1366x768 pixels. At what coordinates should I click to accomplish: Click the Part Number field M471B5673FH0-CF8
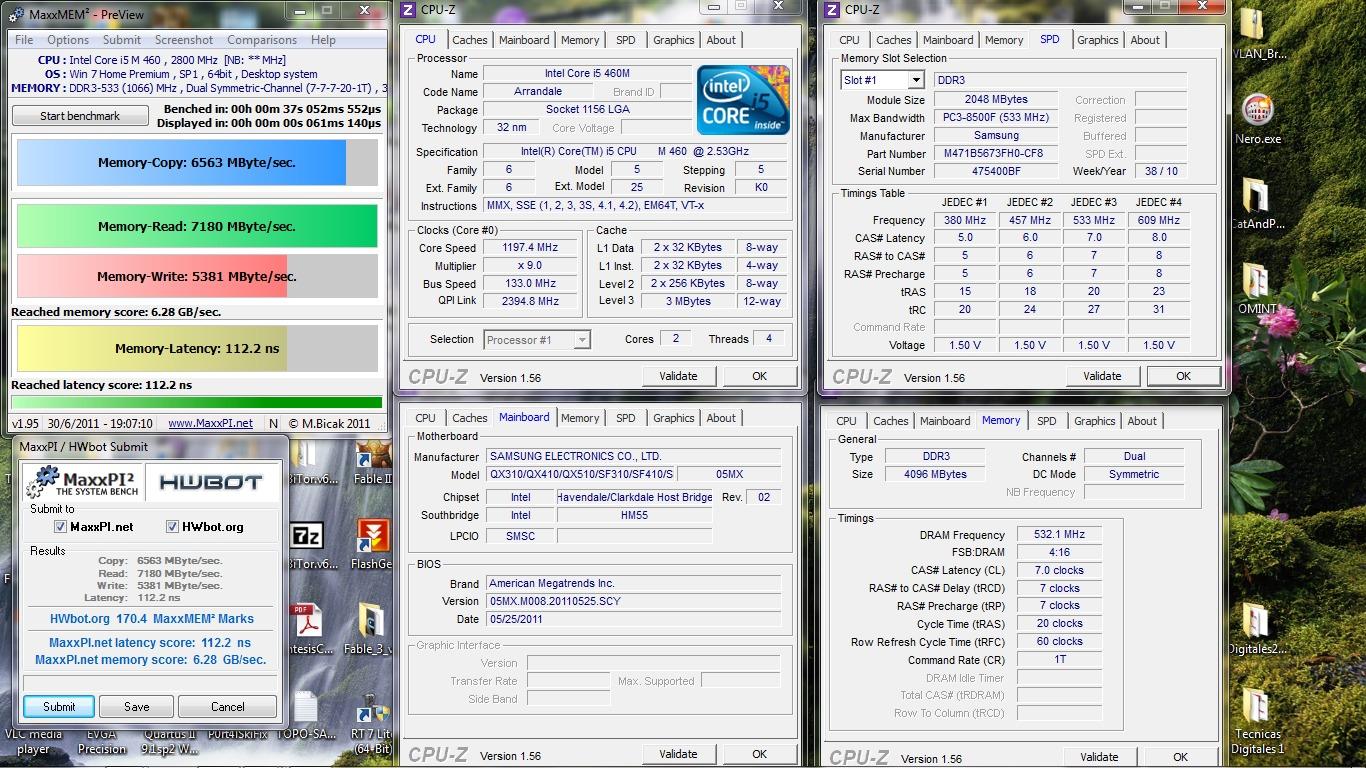(994, 154)
